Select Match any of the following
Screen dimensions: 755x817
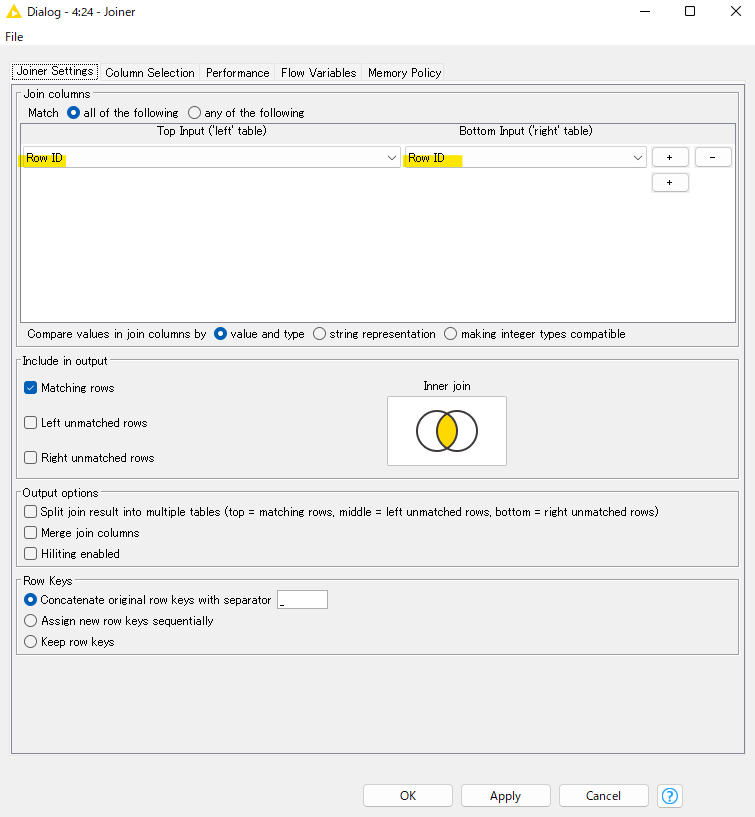click(194, 113)
